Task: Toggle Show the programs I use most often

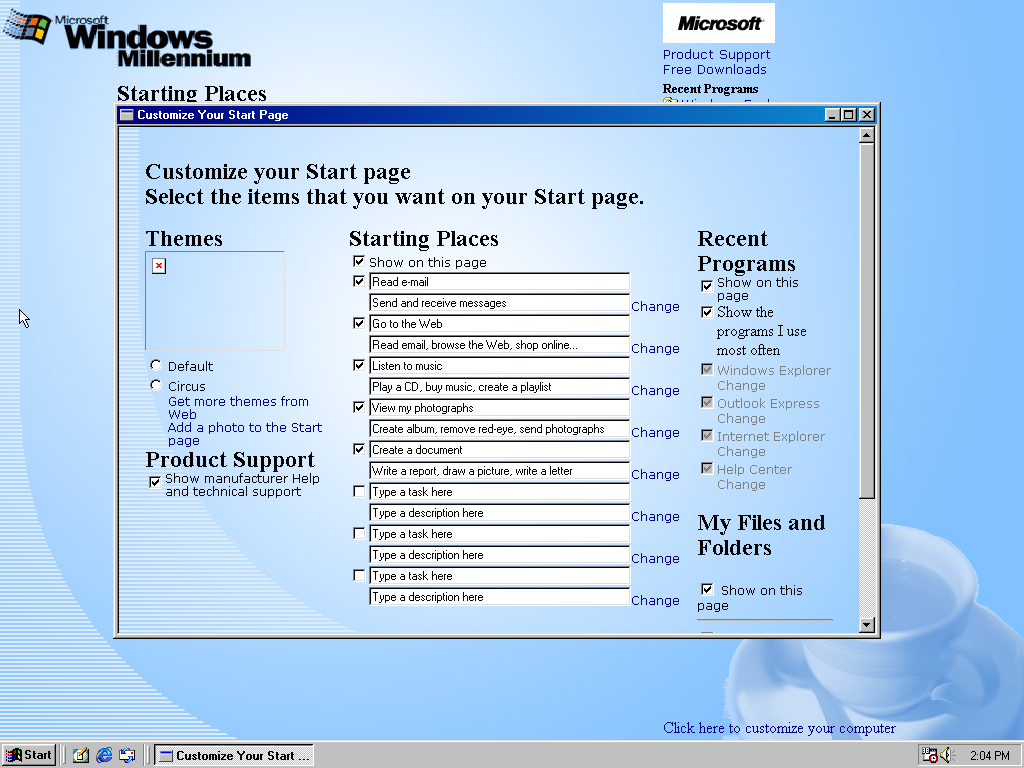Action: 707,312
